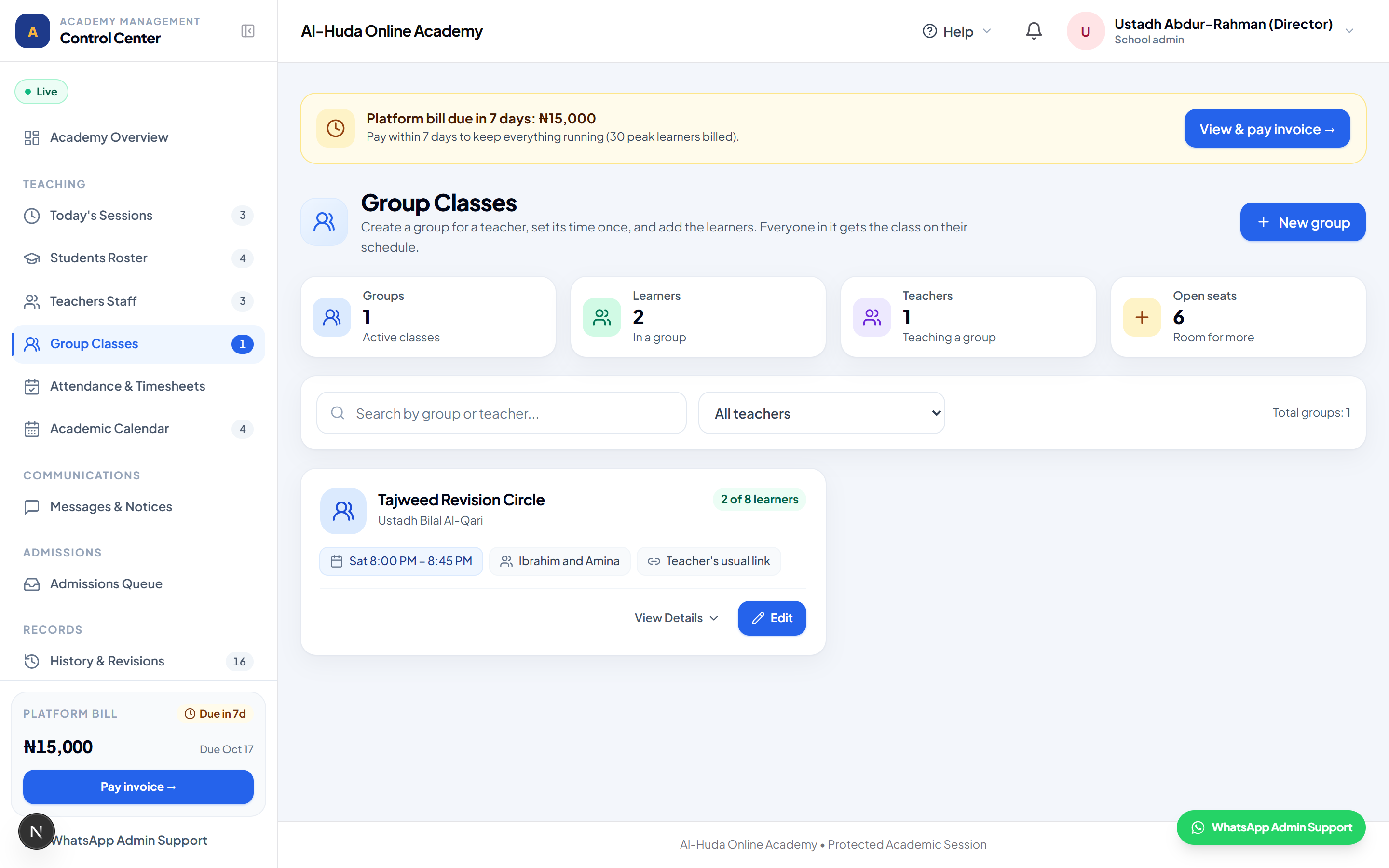This screenshot has width=1389, height=868.
Task: Edit the Tajweed Revision Circle group
Action: coord(771,618)
